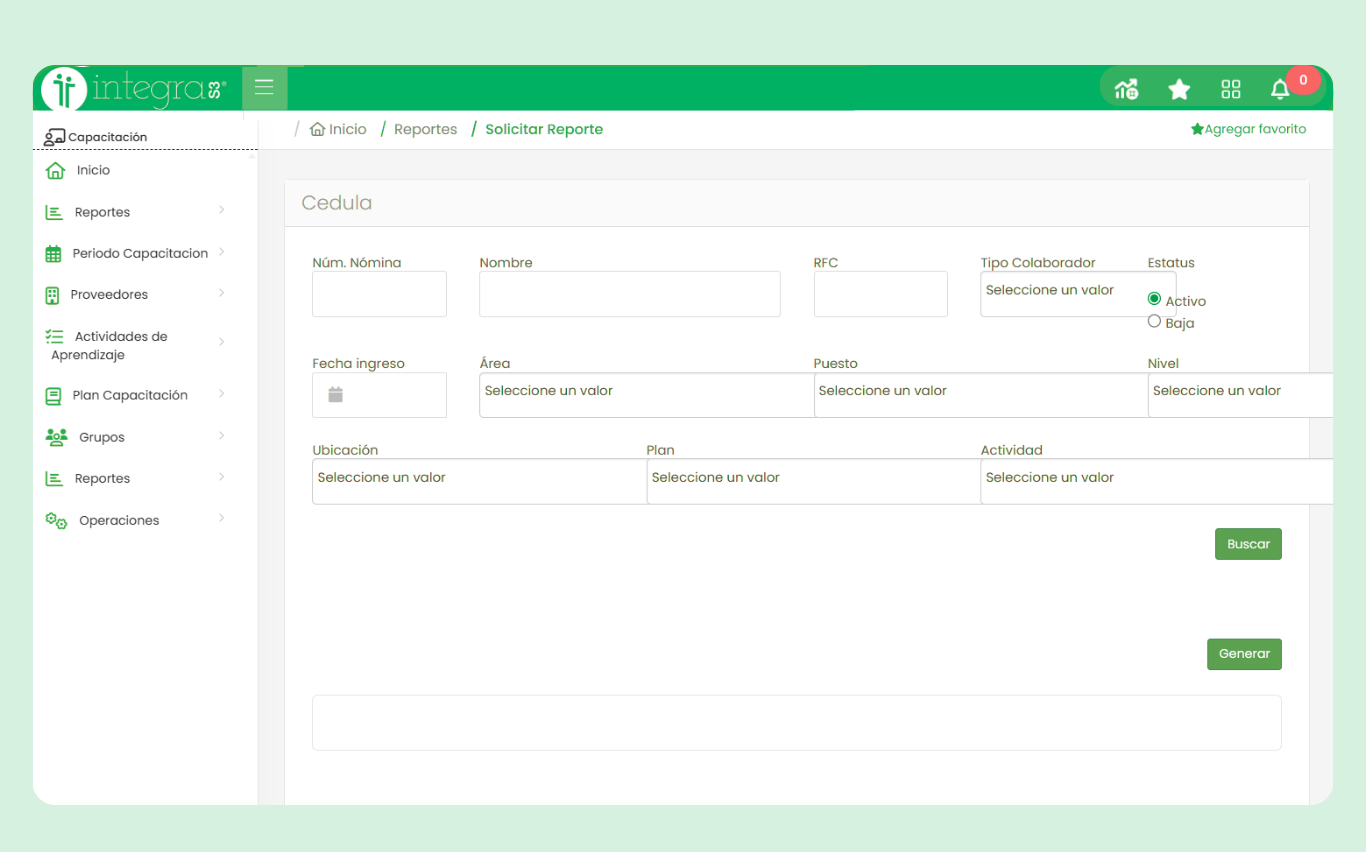
Task: Expand the Plan Capacitación chevron
Action: 222,394
